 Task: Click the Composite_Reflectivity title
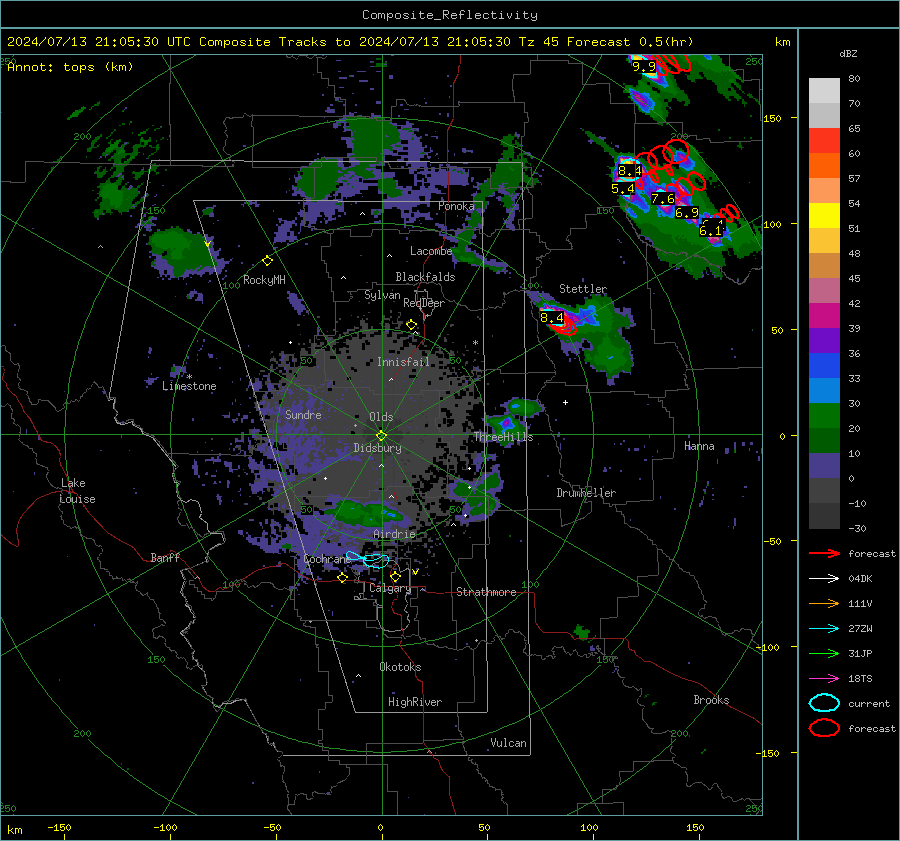(449, 15)
